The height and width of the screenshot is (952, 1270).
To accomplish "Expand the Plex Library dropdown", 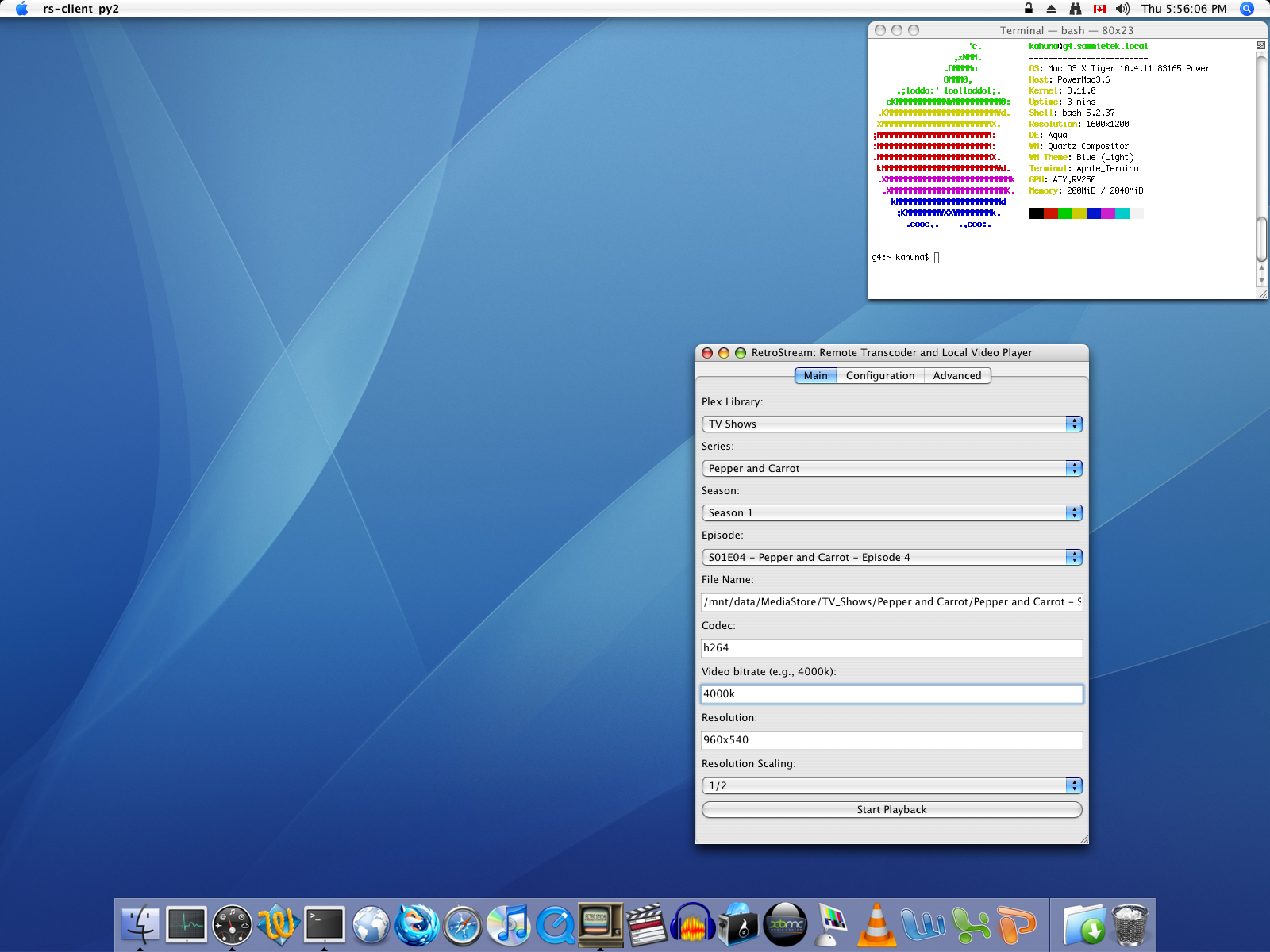I will [891, 424].
